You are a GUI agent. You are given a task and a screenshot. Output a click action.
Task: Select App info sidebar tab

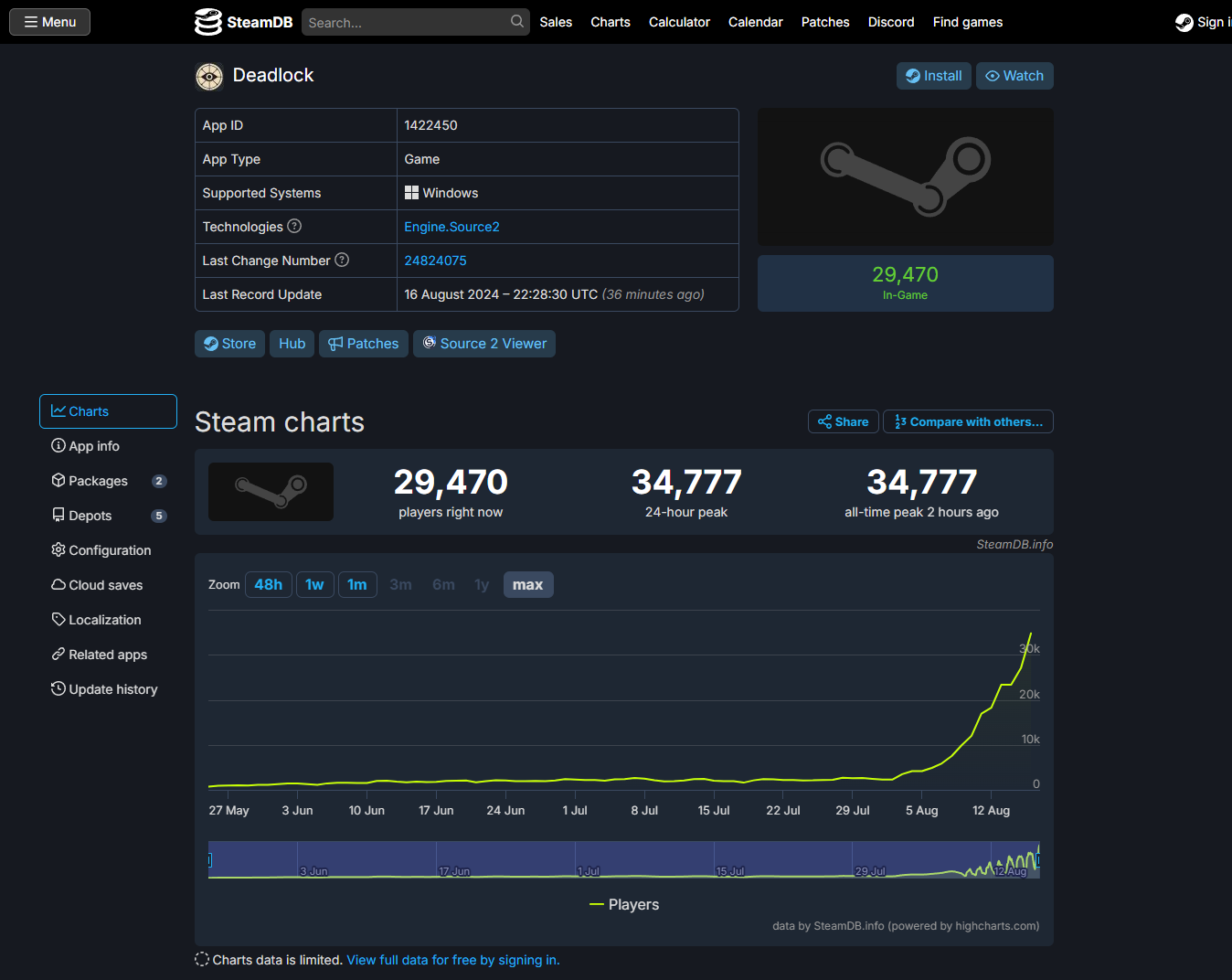pyautogui.click(x=108, y=446)
